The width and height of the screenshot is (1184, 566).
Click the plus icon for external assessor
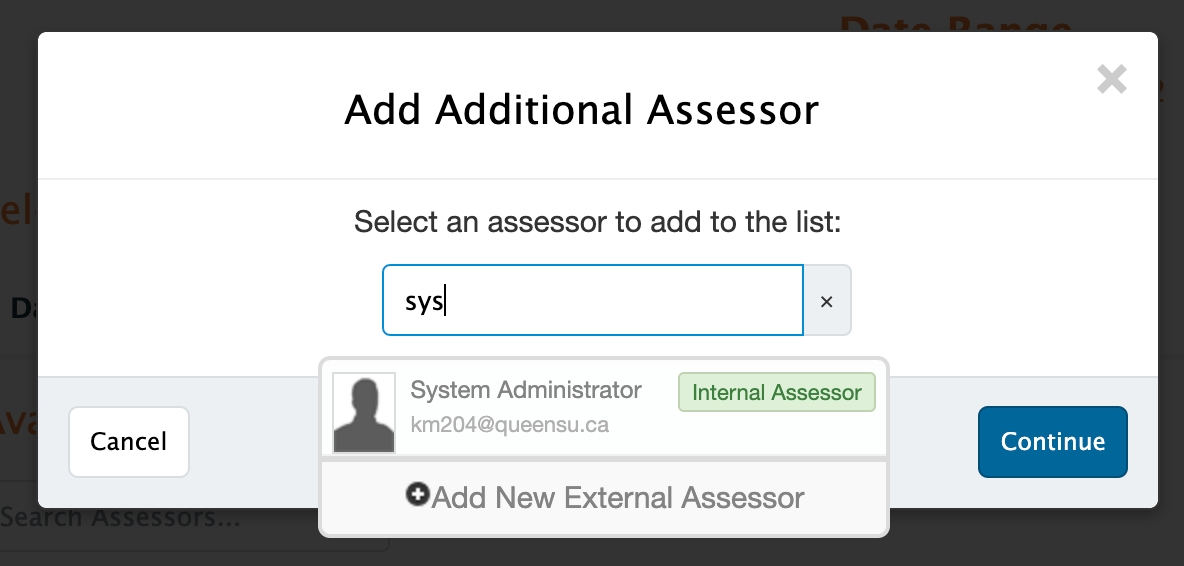tap(418, 494)
